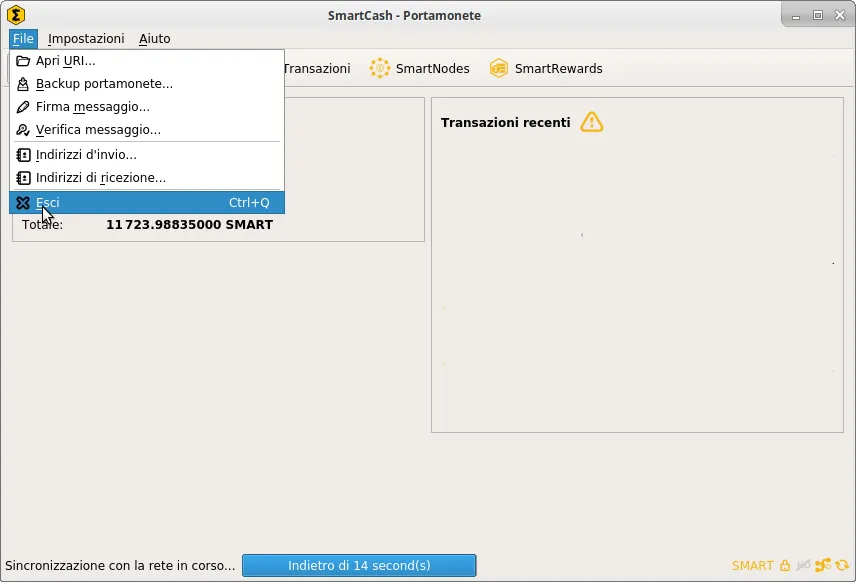Image resolution: width=856 pixels, height=582 pixels.
Task: Minimize the SmartCash window
Action: [x=796, y=16]
